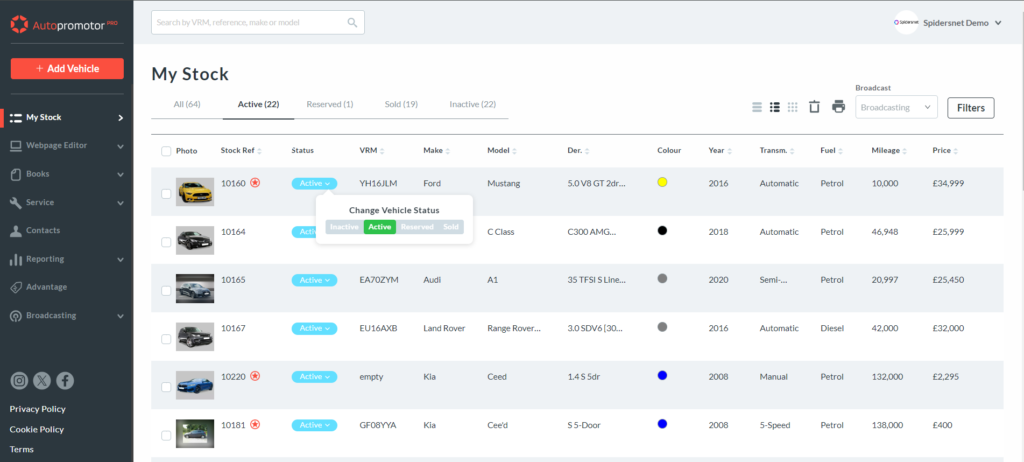
Task: Switch to the Sold (19) tab
Action: tap(401, 104)
